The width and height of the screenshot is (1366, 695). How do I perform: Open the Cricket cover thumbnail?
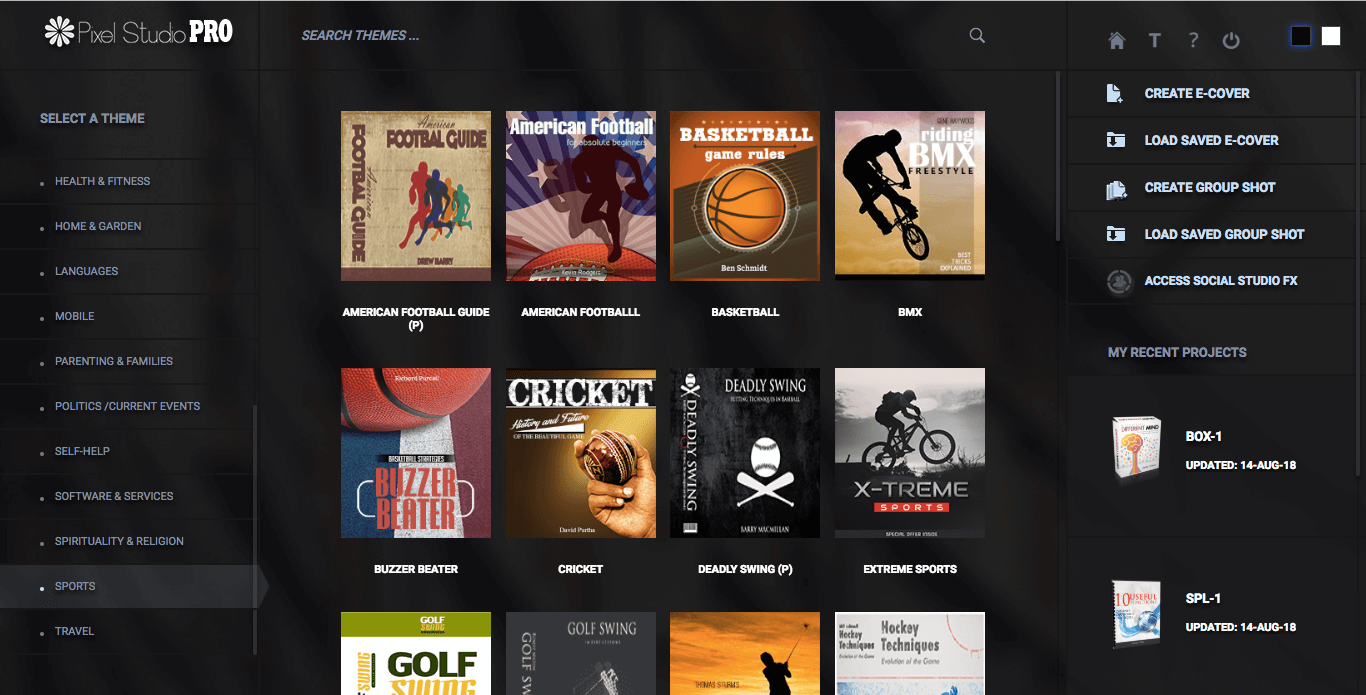581,453
